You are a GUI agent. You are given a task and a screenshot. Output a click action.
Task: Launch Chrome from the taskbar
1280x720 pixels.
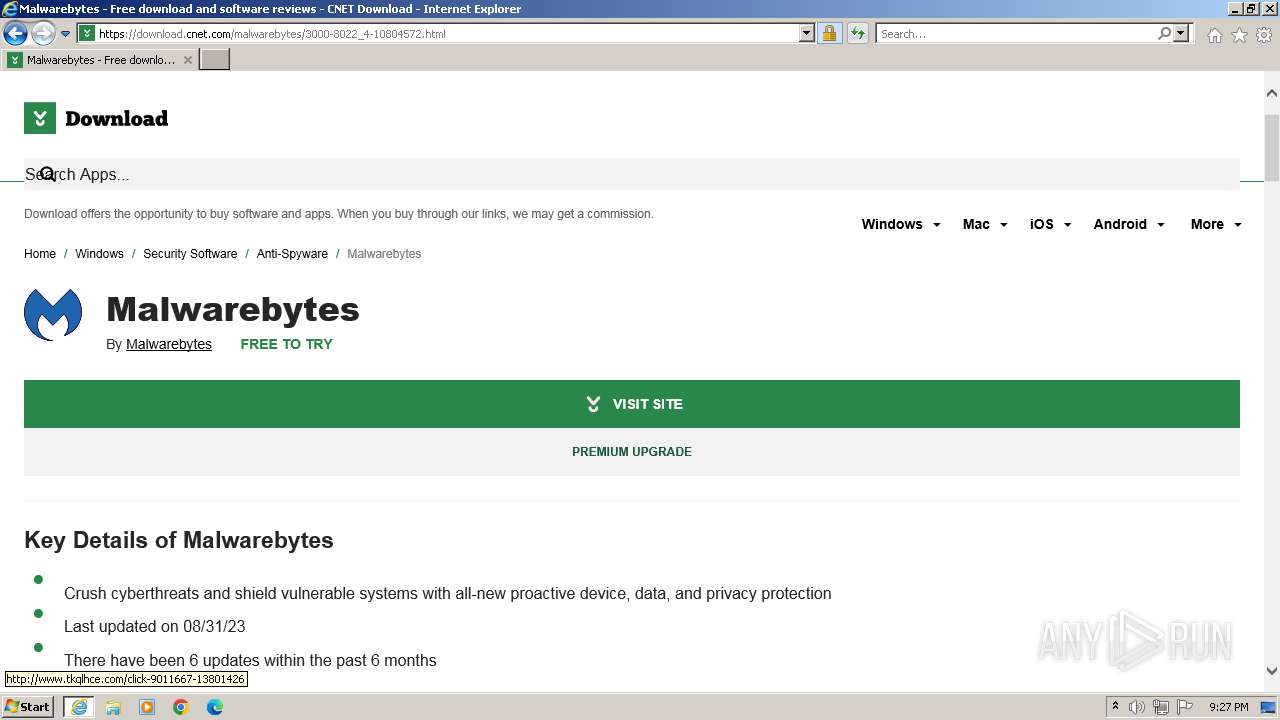point(181,707)
